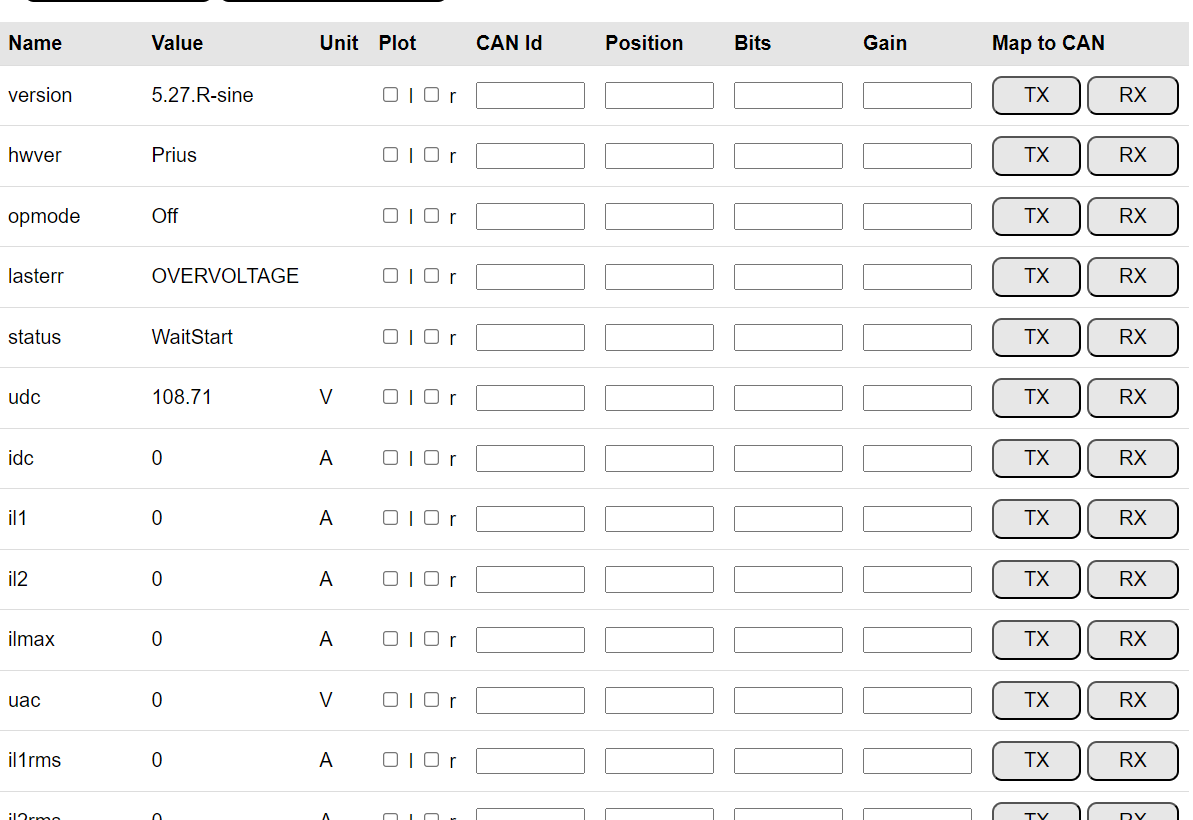Map il1rms to CAN with RX

click(x=1132, y=760)
